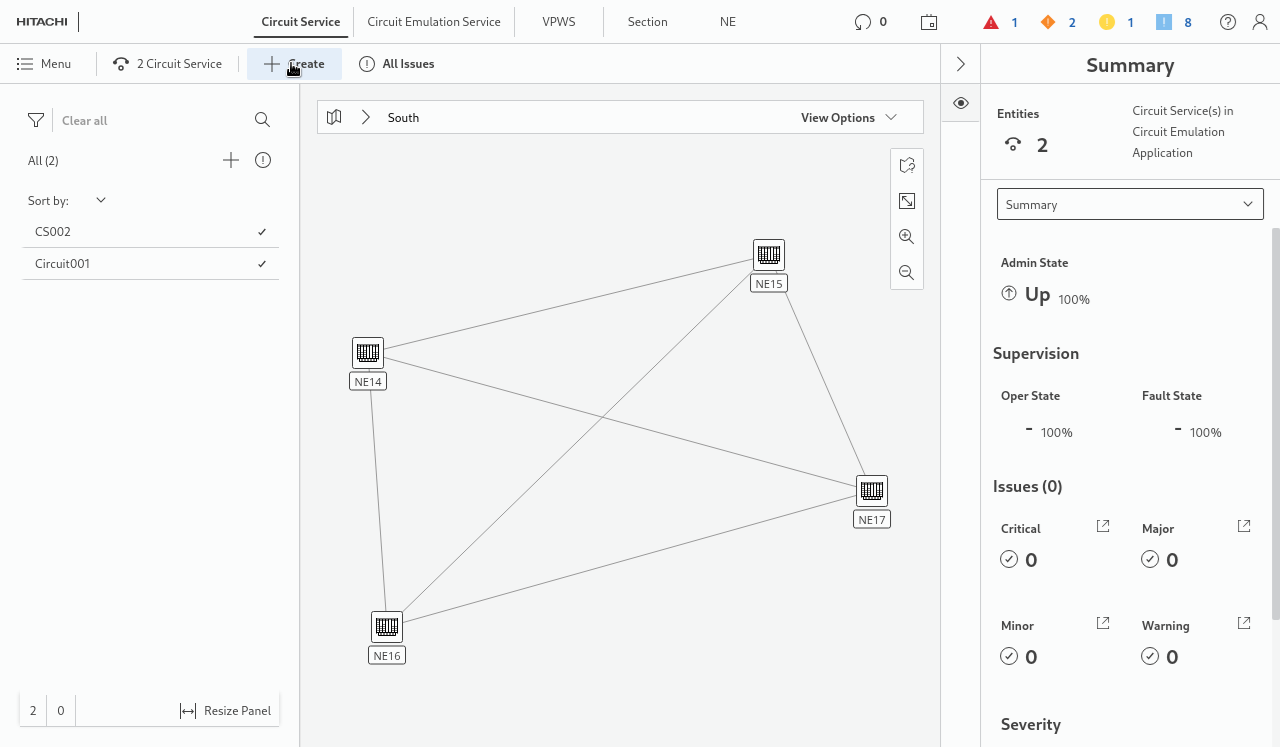Open the VPWS tab

(x=559, y=22)
